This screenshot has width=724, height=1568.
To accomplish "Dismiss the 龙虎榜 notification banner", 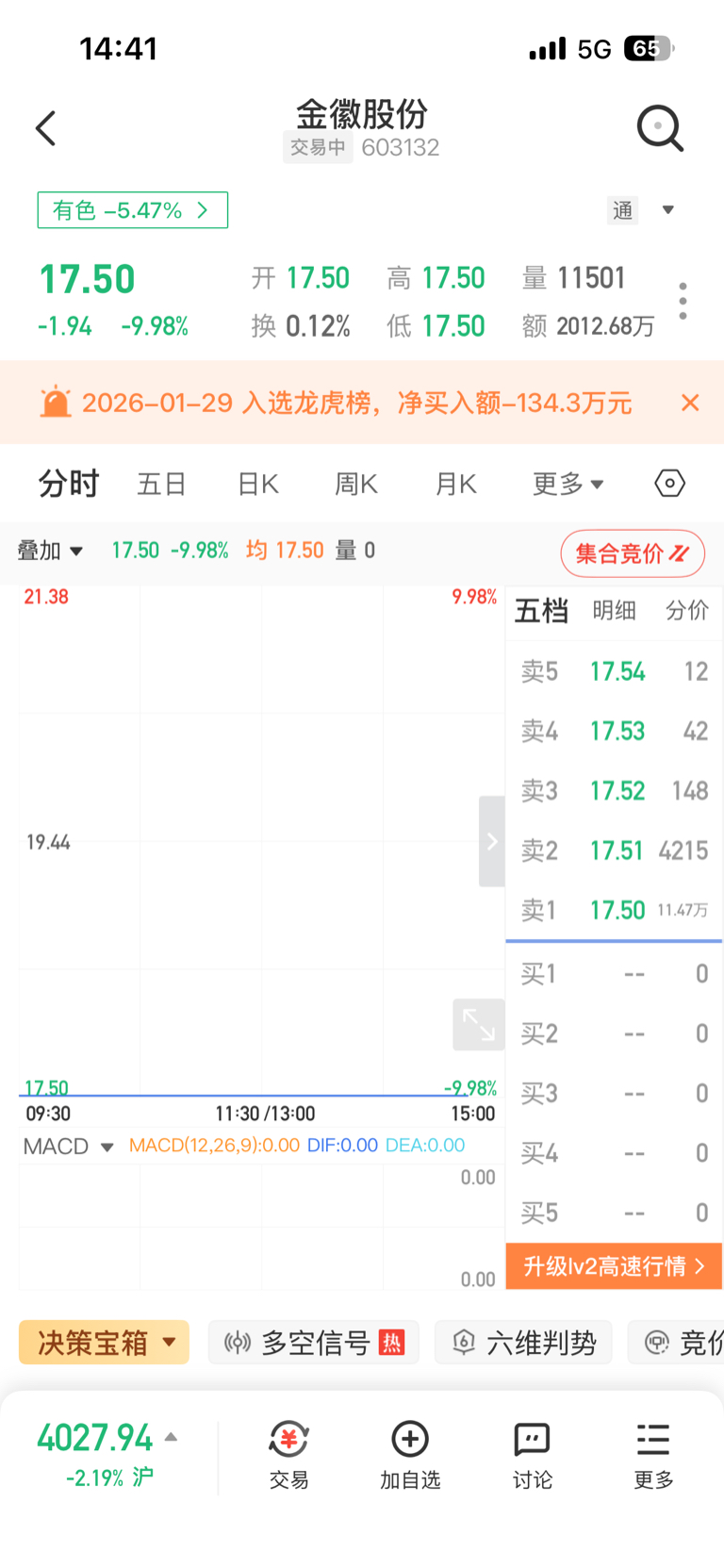I will pos(690,403).
